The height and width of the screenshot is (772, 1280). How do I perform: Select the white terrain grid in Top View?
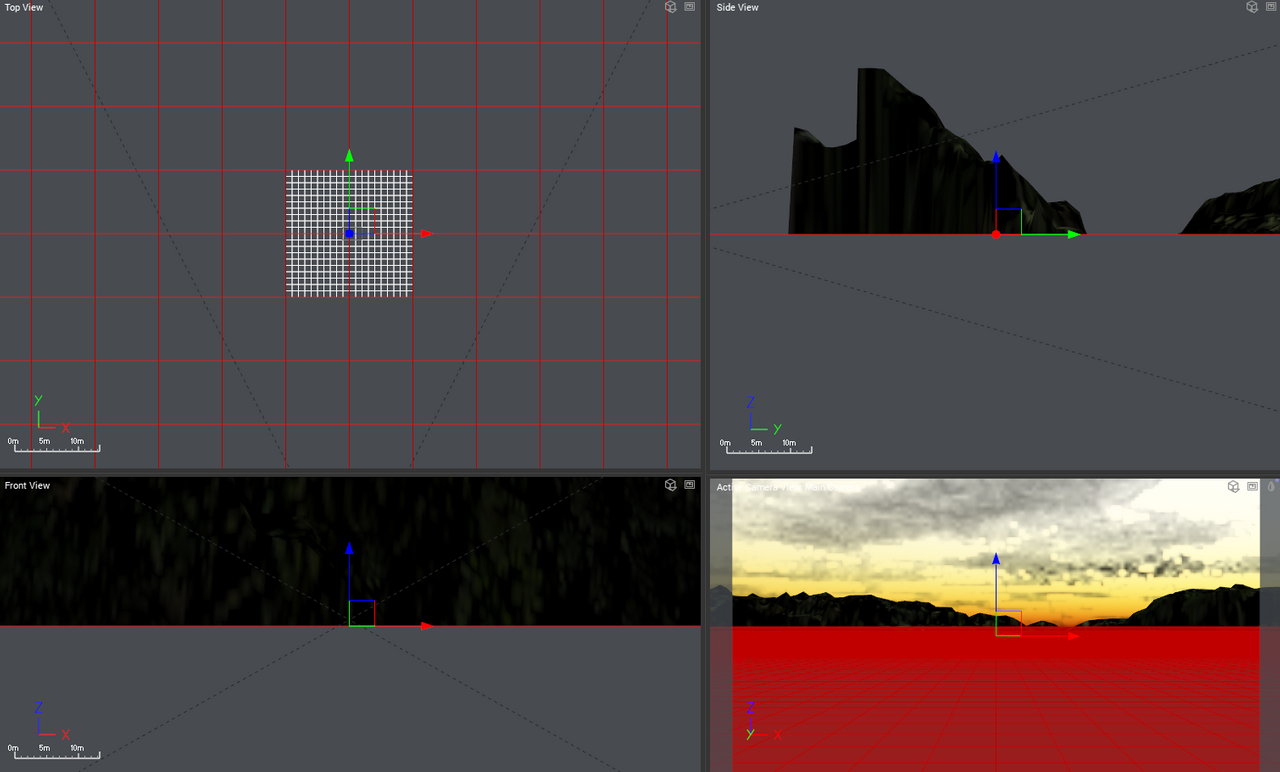tap(349, 233)
